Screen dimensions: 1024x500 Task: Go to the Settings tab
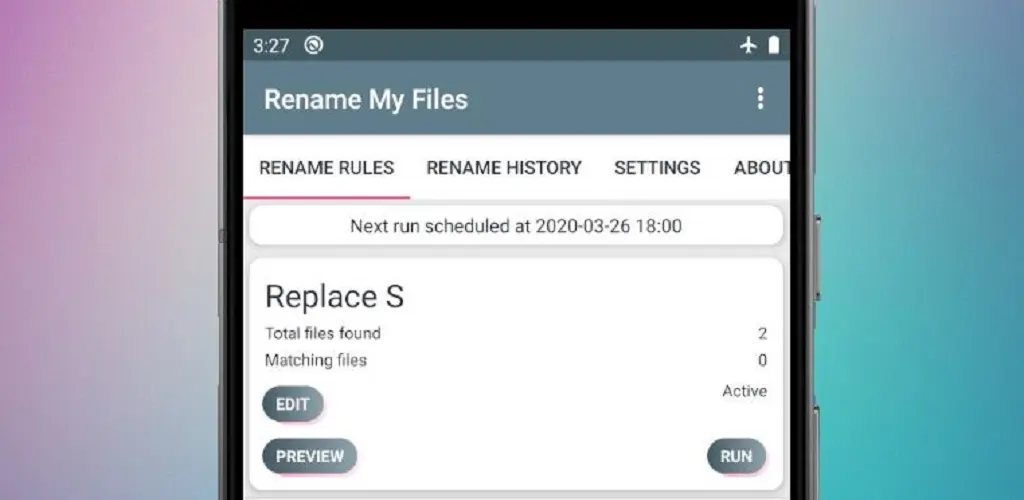click(x=657, y=168)
